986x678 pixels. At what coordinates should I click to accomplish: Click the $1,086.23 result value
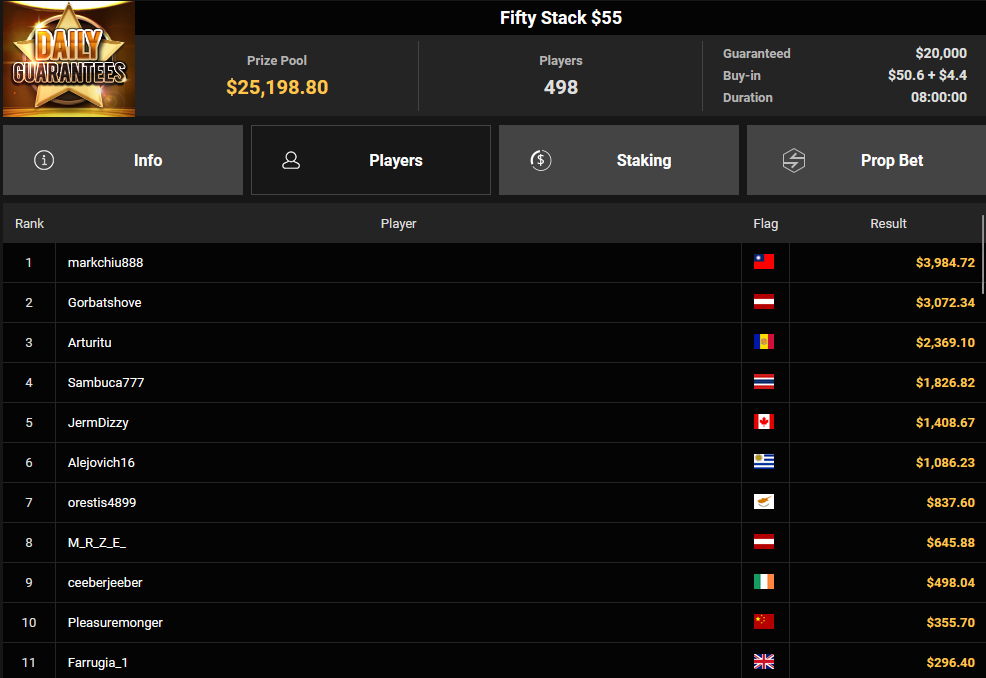coord(945,463)
